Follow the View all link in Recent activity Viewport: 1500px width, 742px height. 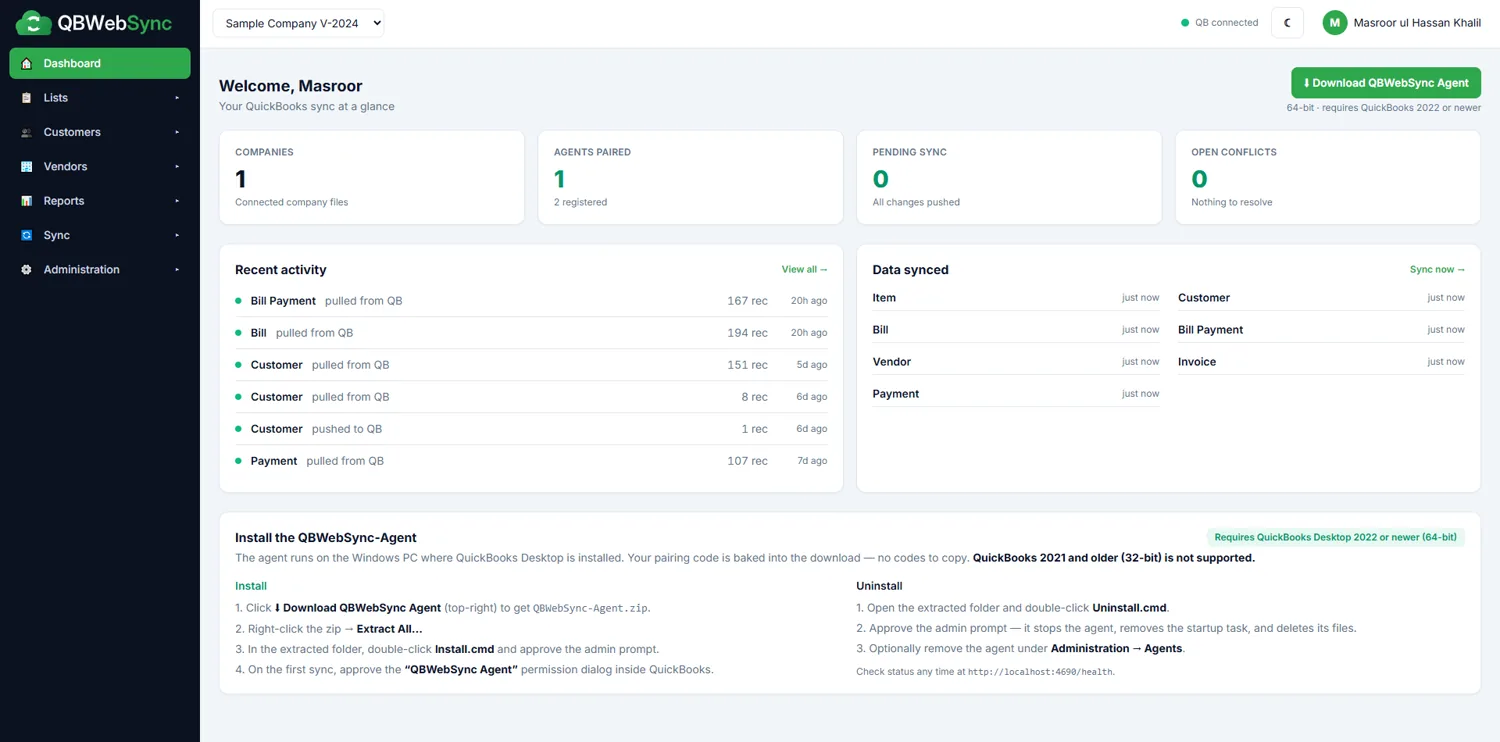804,269
